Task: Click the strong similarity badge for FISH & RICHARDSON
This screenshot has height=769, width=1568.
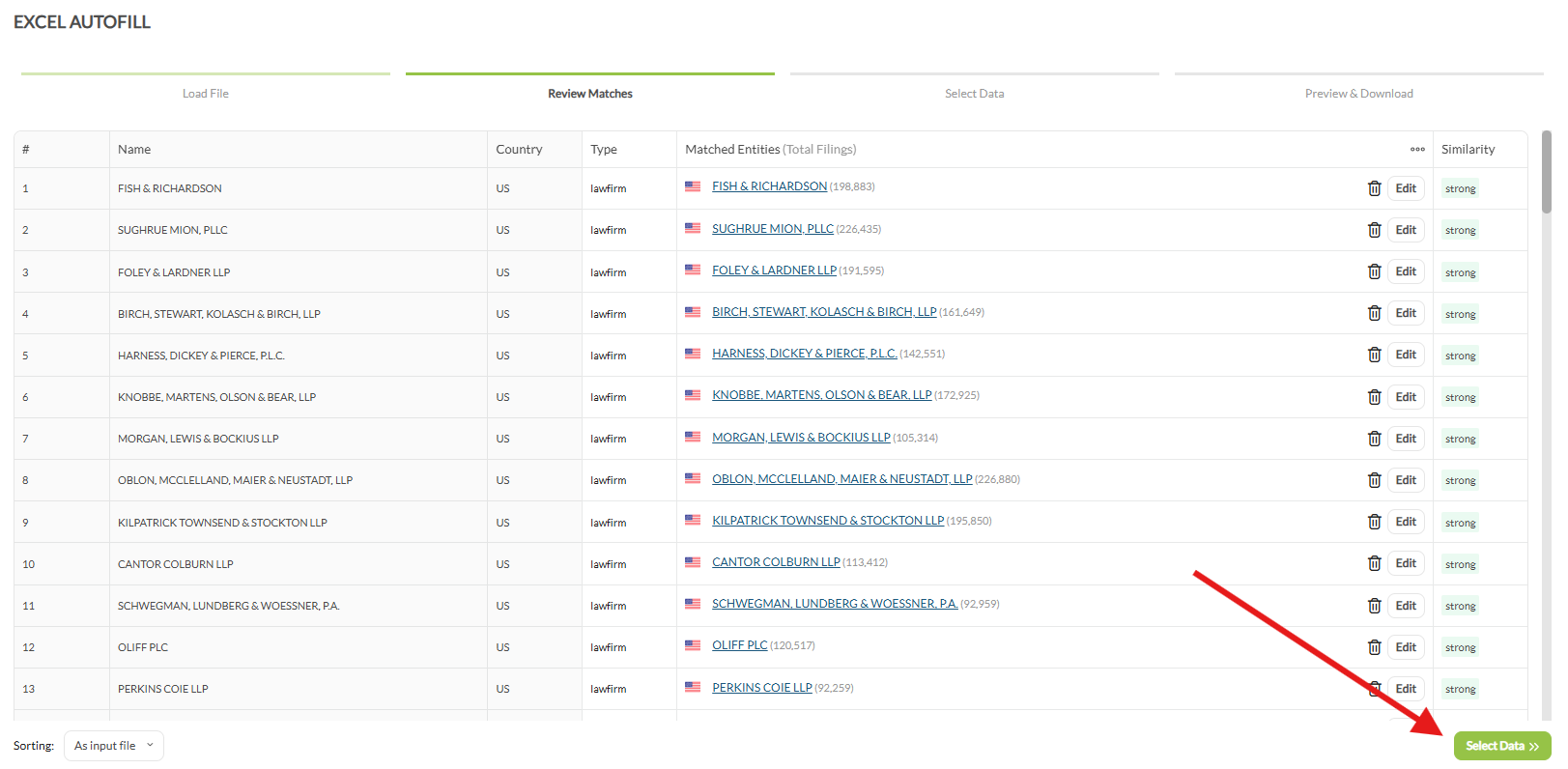Action: point(1460,188)
